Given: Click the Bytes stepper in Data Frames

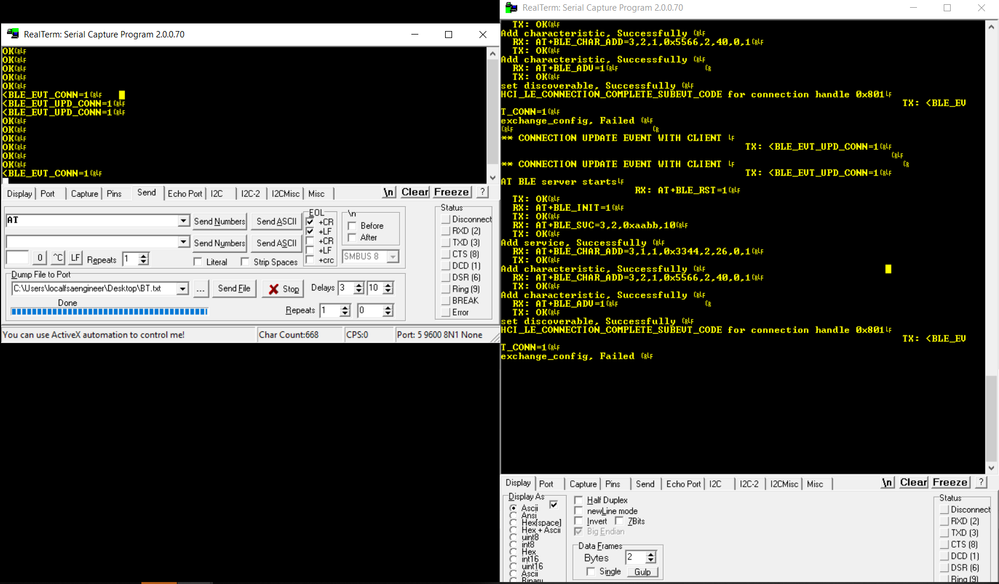Looking at the screenshot, I should 650,557.
